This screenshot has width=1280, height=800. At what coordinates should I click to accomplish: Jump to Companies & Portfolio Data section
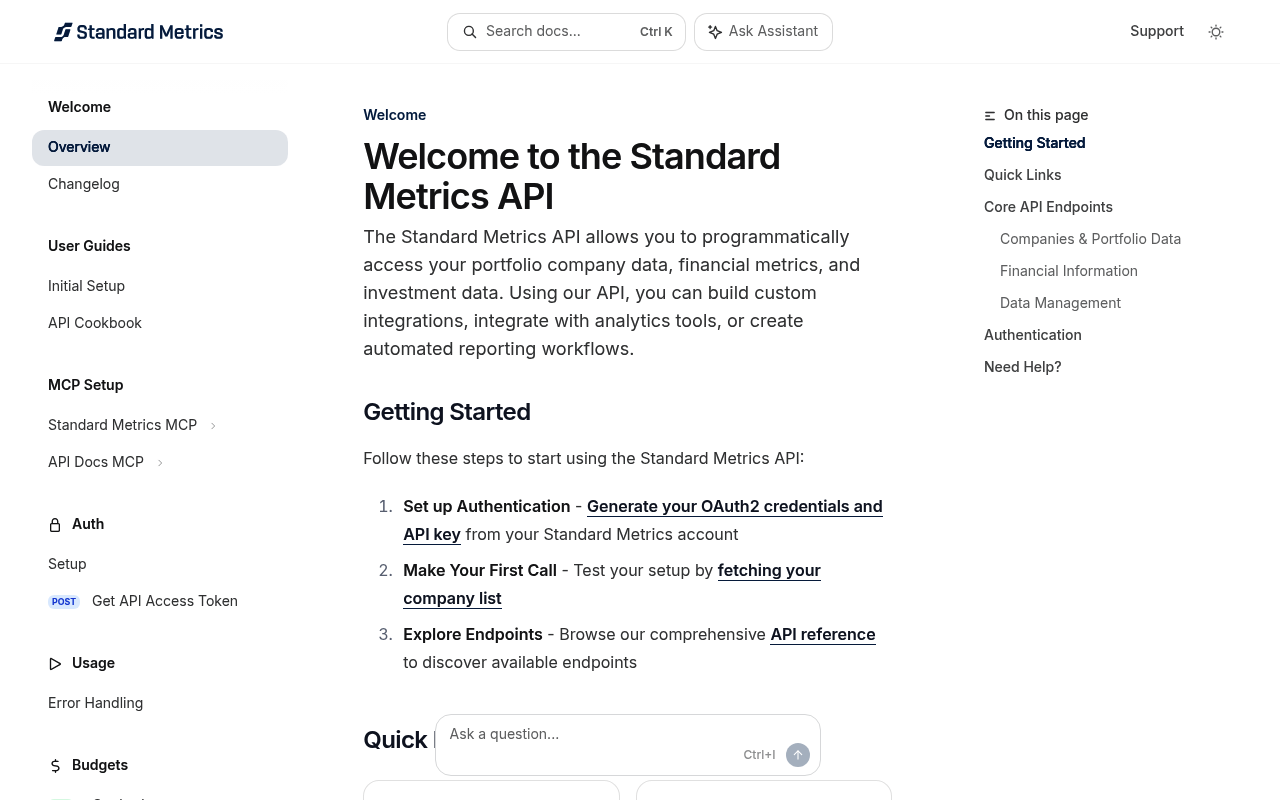[1090, 239]
